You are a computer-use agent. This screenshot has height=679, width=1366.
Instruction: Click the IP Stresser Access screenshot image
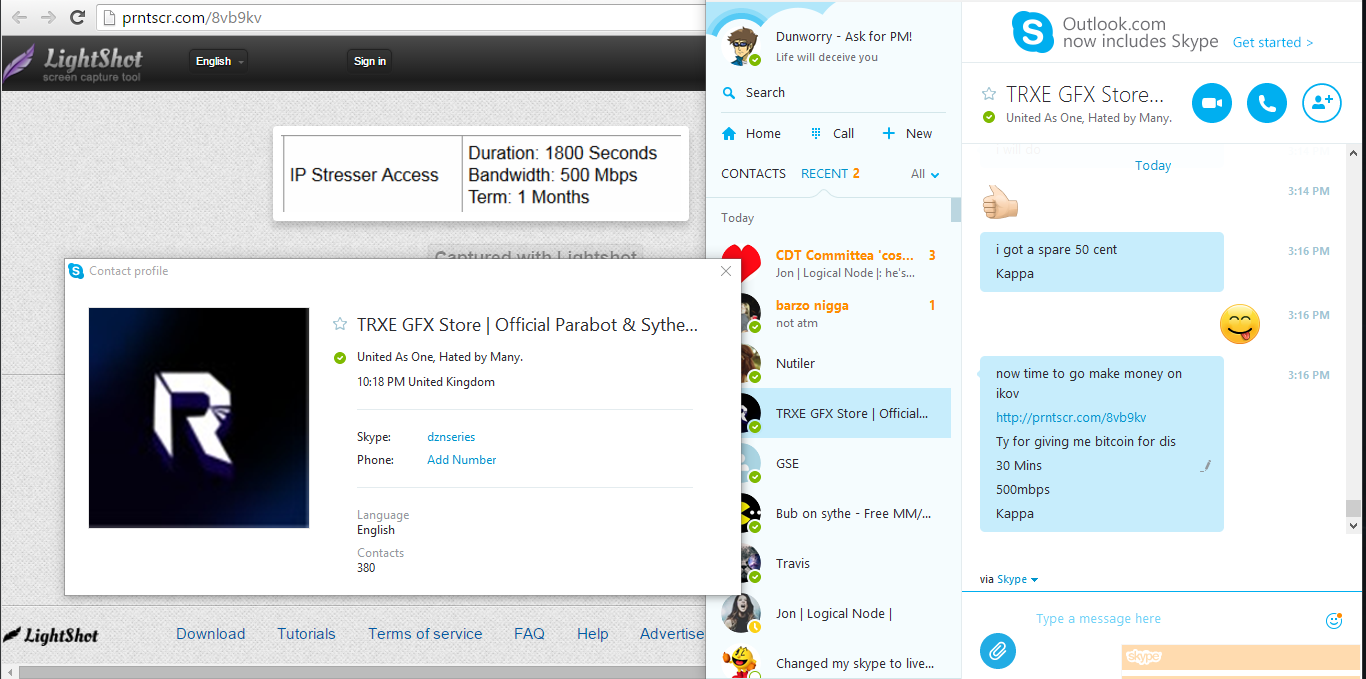(x=481, y=174)
